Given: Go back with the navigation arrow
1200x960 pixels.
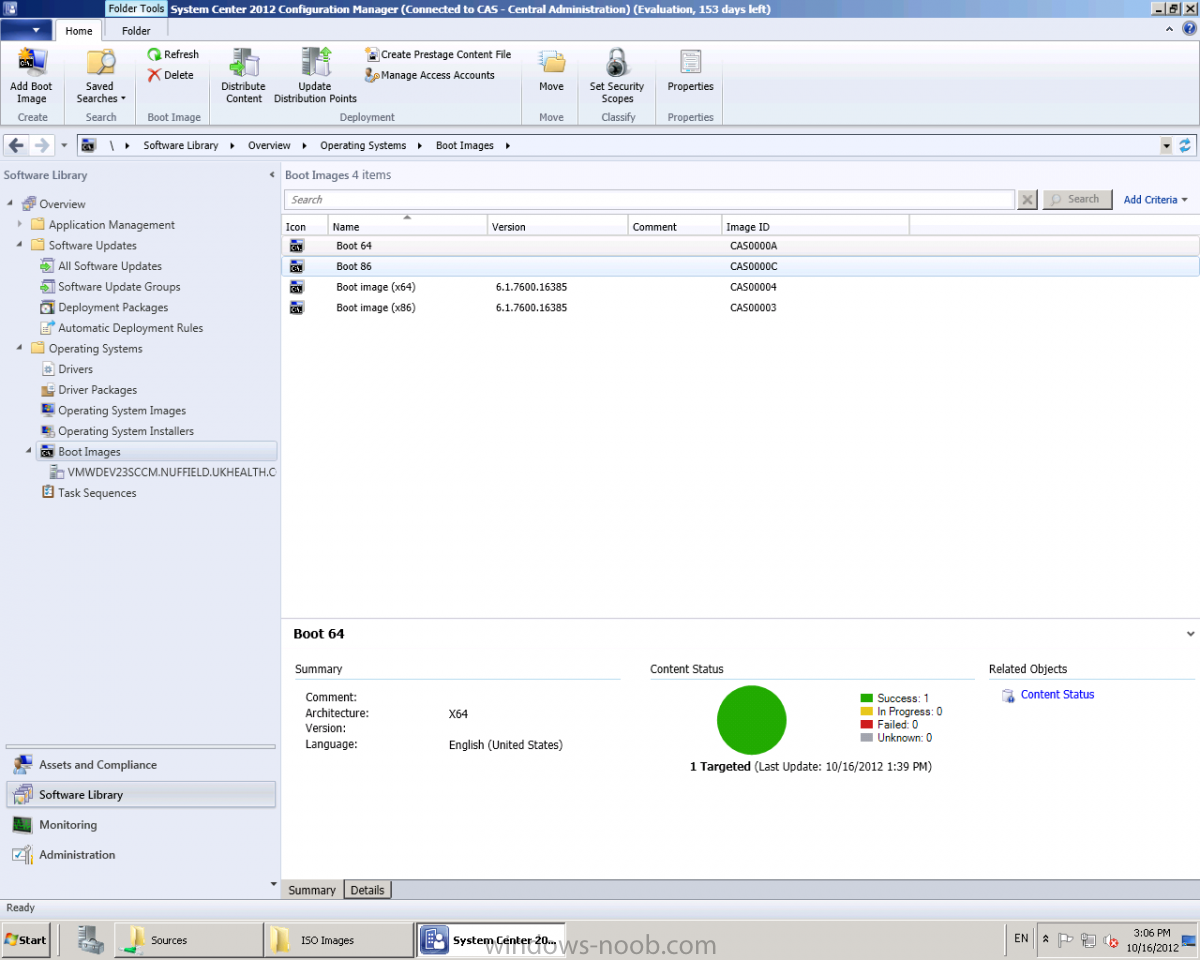Looking at the screenshot, I should coord(16,145).
